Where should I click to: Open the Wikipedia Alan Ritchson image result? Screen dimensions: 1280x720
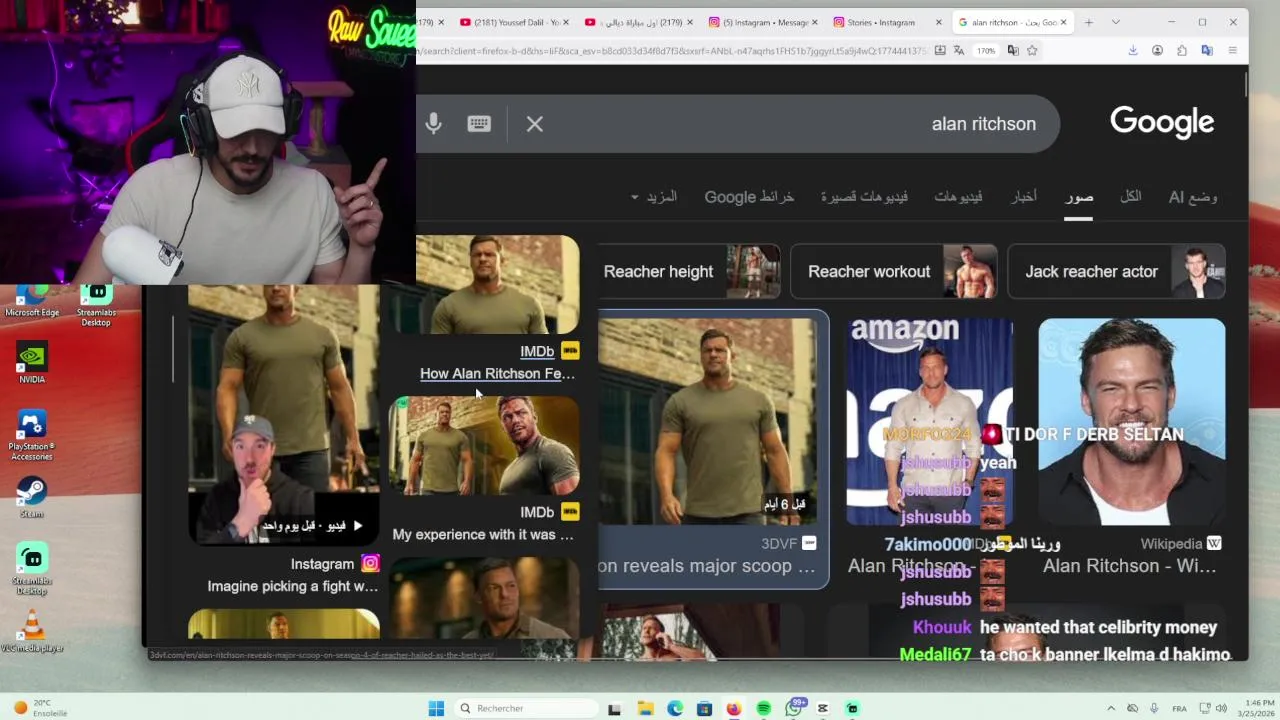coord(1131,421)
